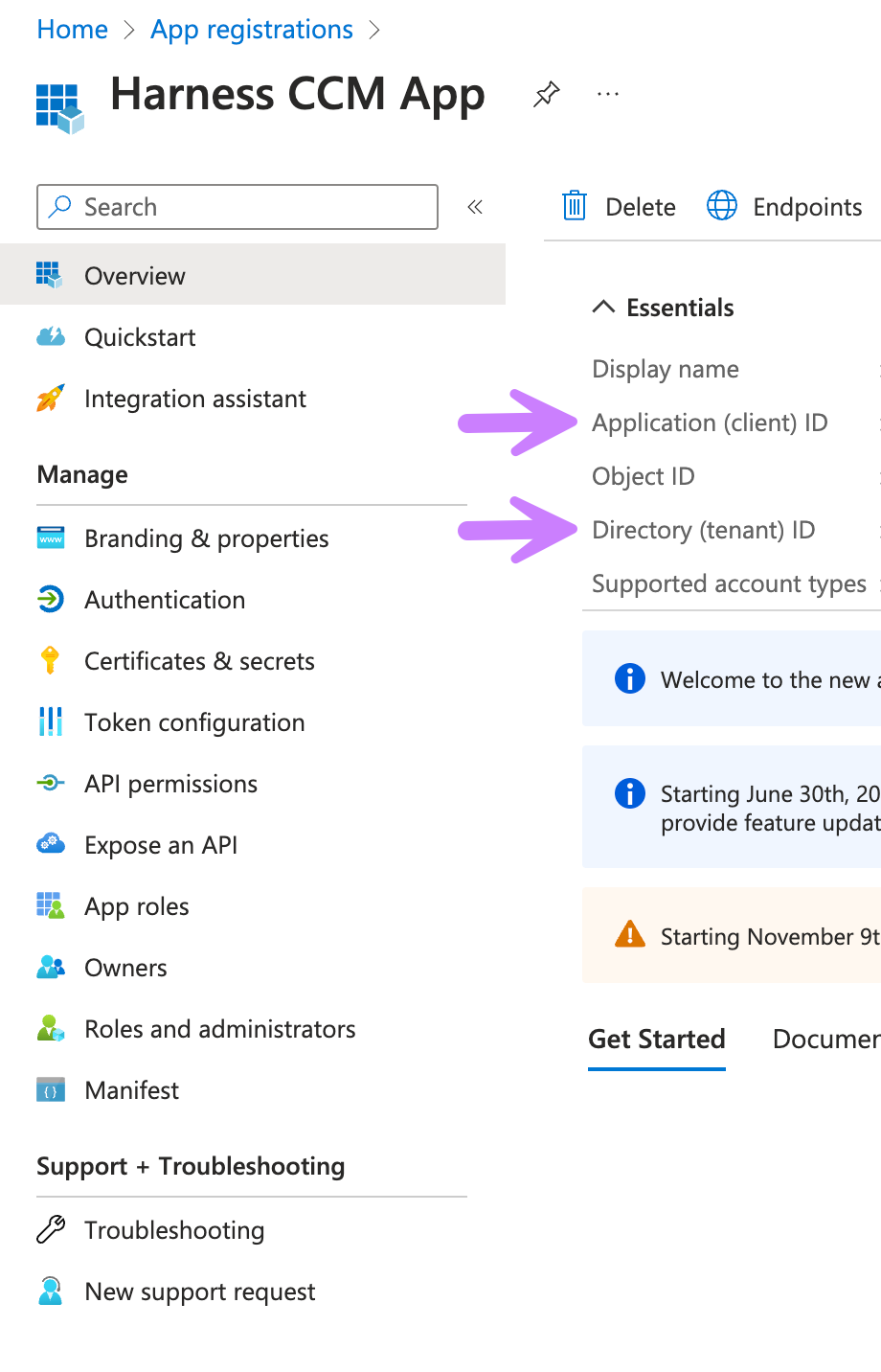The width and height of the screenshot is (881, 1372).
Task: Click the sidebar Search field
Action: [x=249, y=207]
